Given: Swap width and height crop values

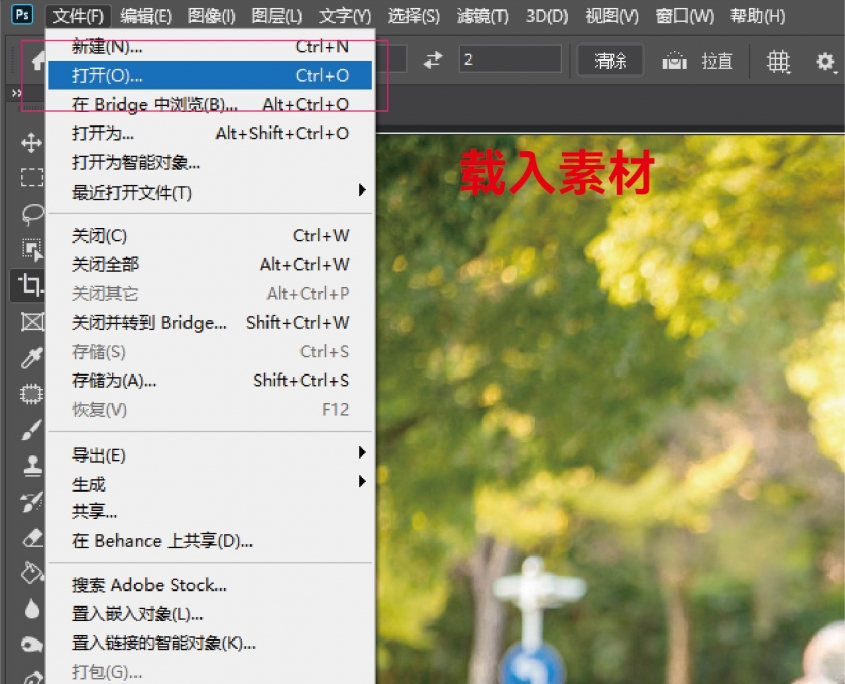Looking at the screenshot, I should click(433, 60).
